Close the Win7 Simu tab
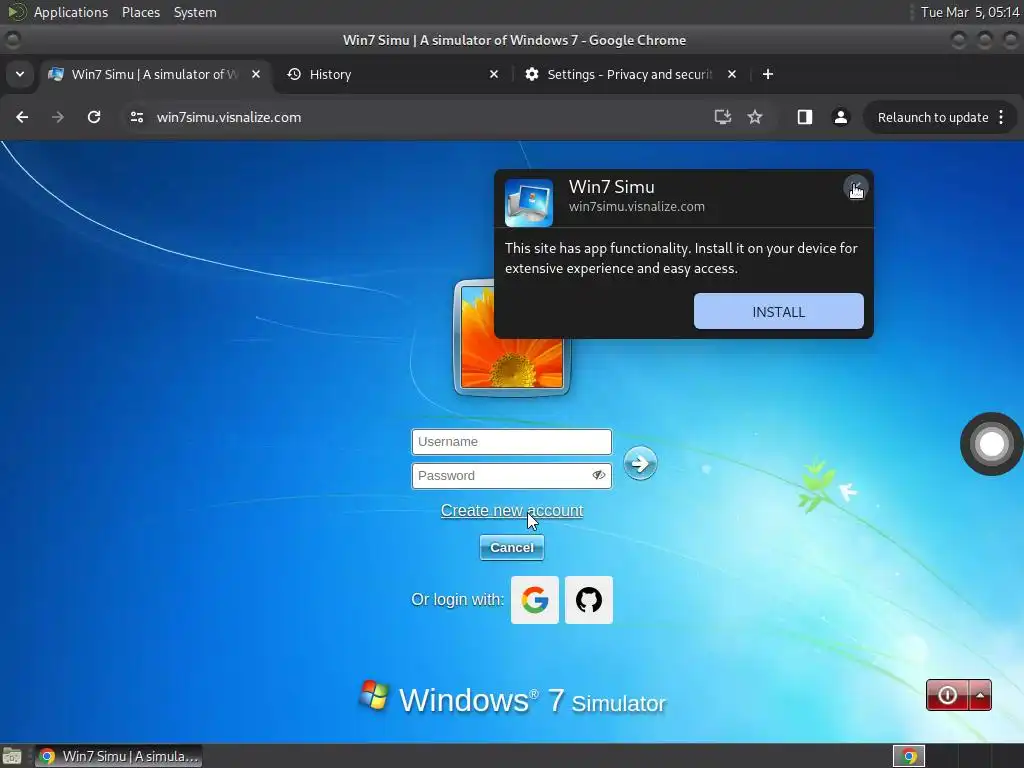1024x768 pixels. click(x=256, y=74)
